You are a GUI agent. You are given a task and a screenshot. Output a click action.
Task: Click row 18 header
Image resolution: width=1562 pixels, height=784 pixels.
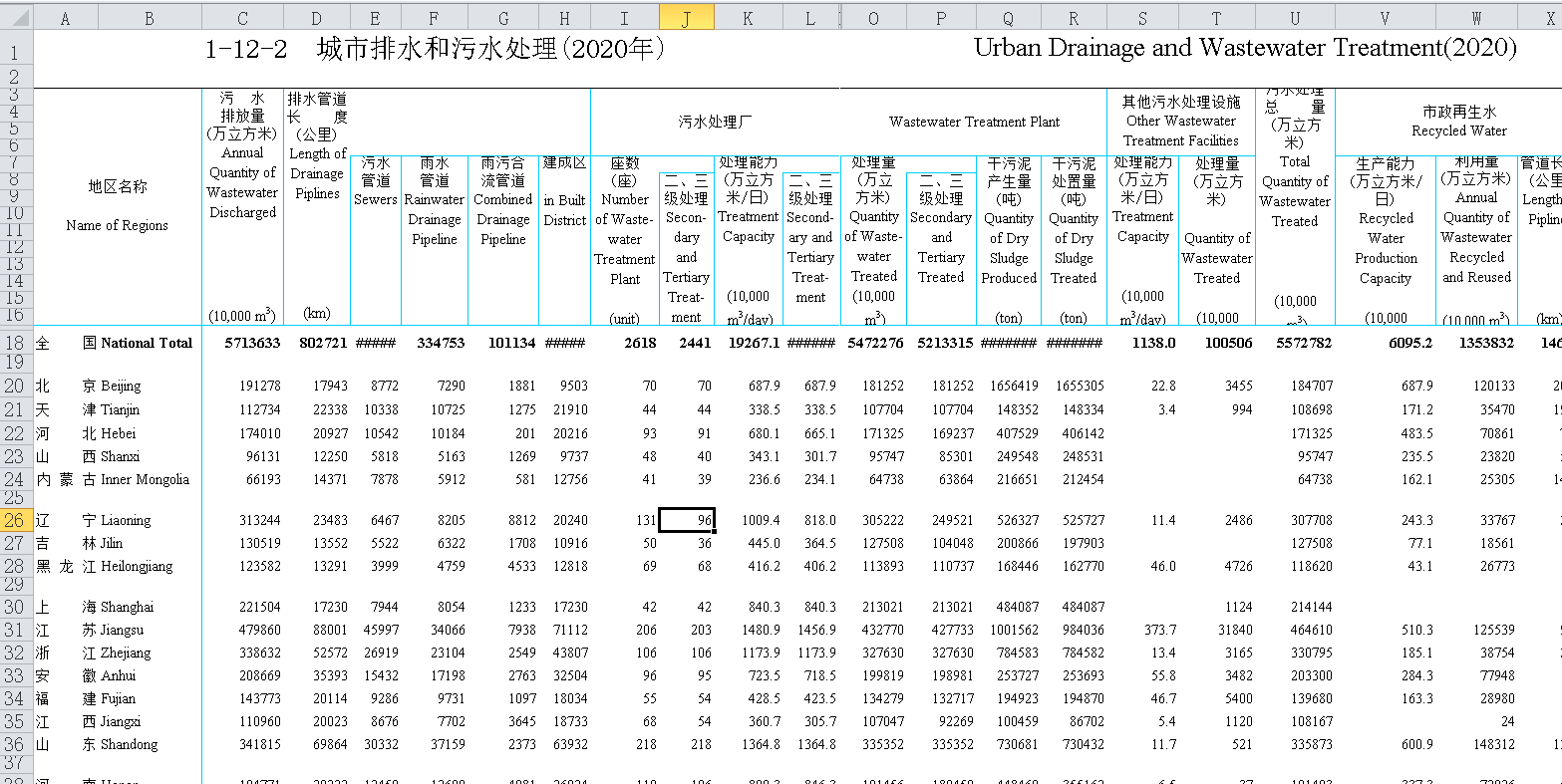coord(16,343)
